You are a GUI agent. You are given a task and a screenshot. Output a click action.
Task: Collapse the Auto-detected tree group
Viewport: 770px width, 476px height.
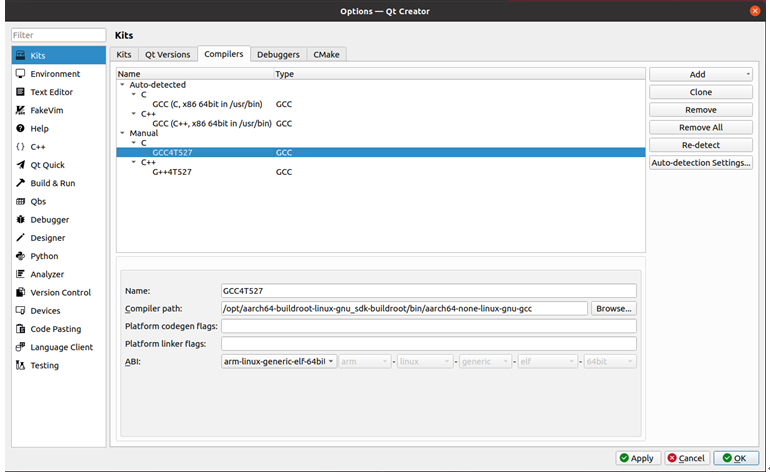pyautogui.click(x=122, y=84)
